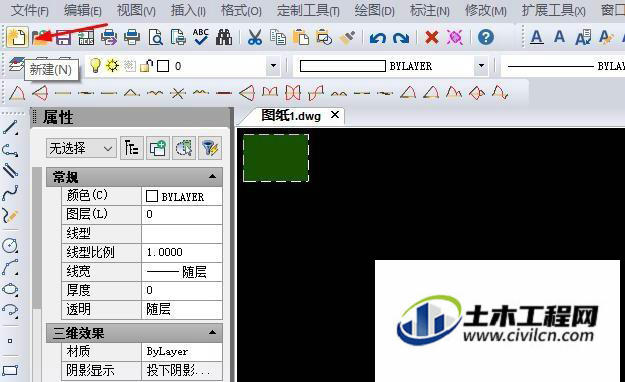Open the 扩展工具(X) menu
The width and height of the screenshot is (625, 382).
click(554, 10)
